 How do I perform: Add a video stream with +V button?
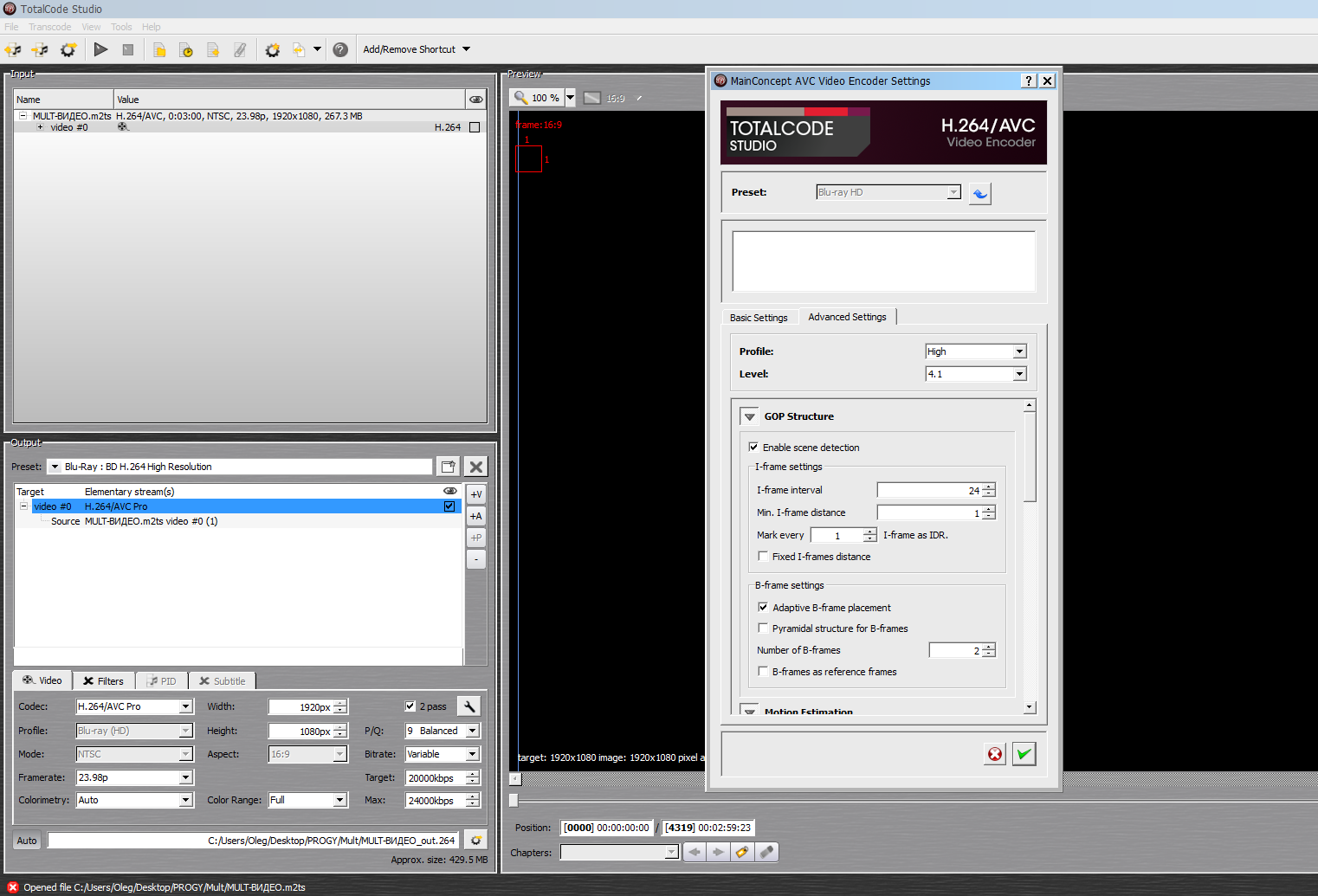(476, 494)
